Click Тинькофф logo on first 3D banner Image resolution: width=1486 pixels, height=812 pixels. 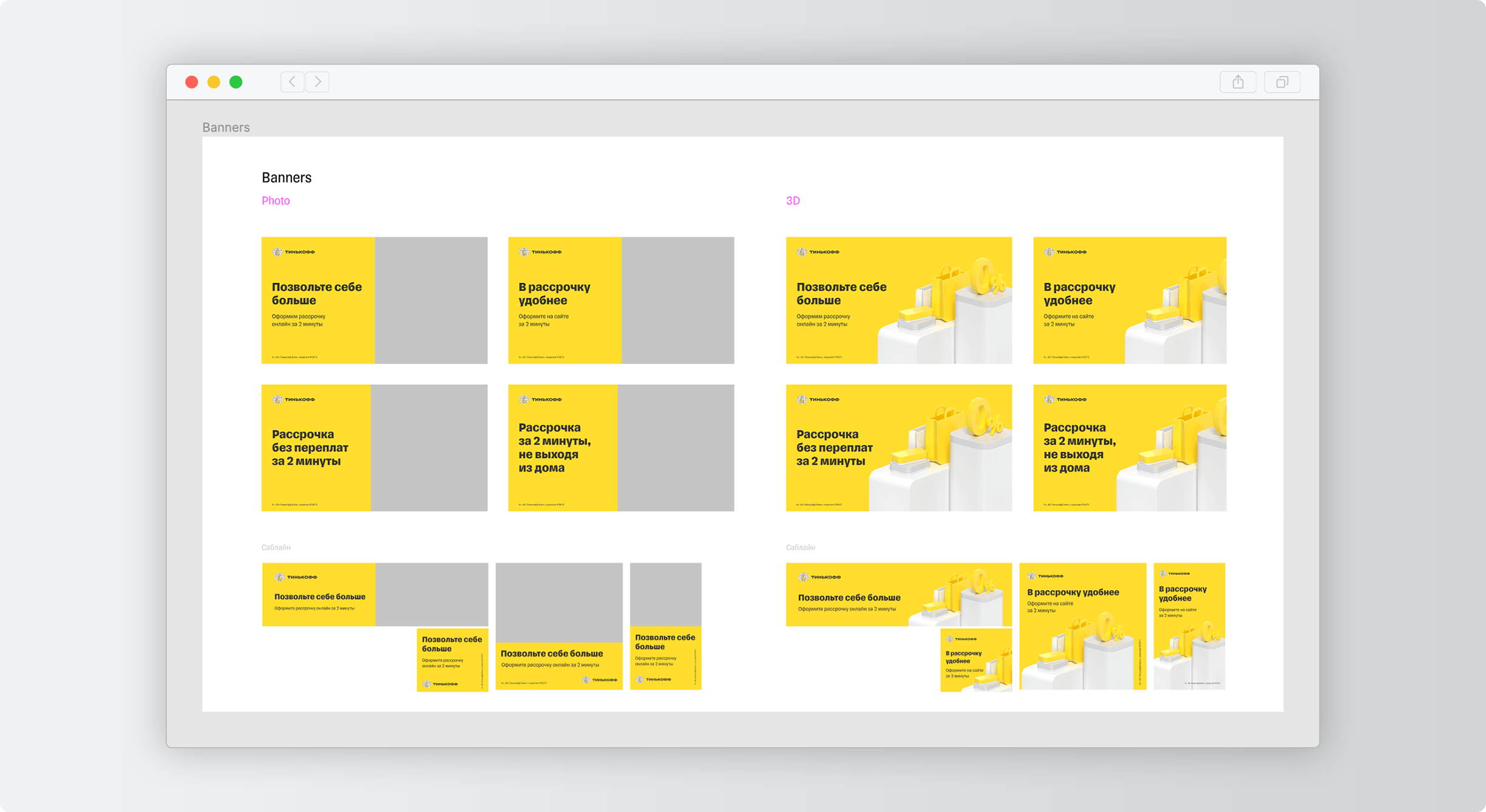click(818, 252)
